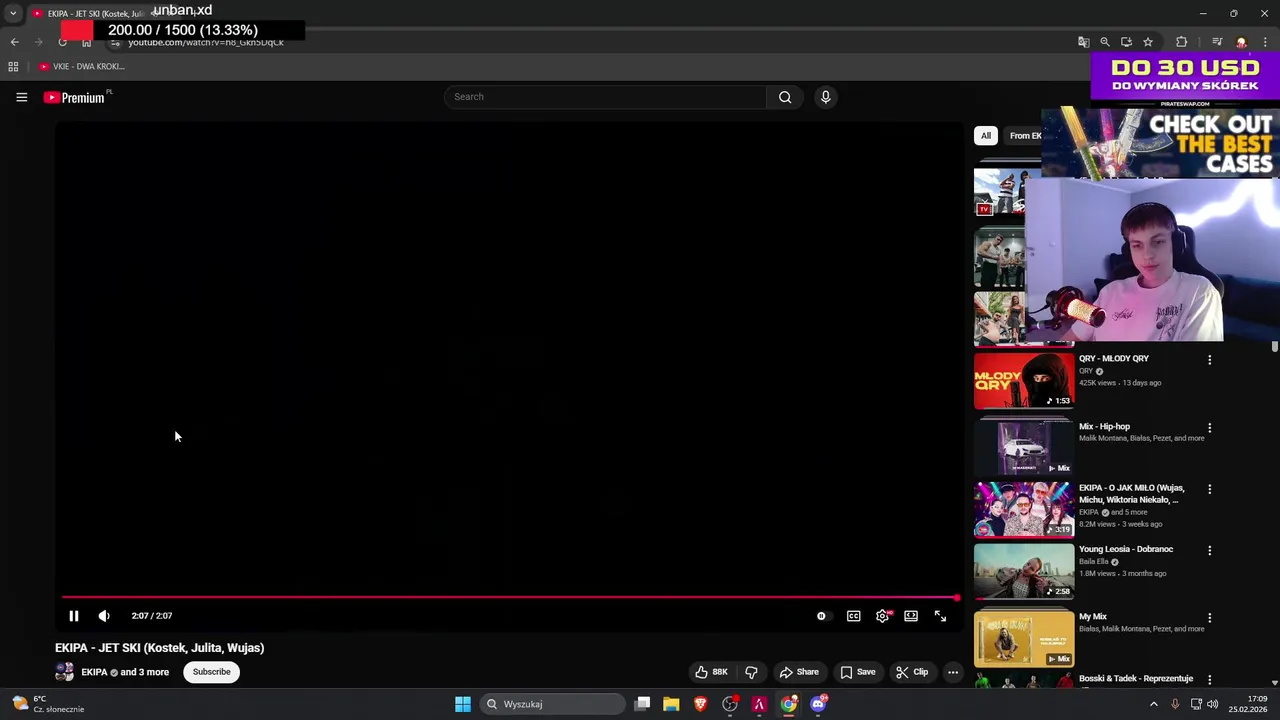Open Discord from taskbar
The image size is (1280, 720).
pos(818,704)
